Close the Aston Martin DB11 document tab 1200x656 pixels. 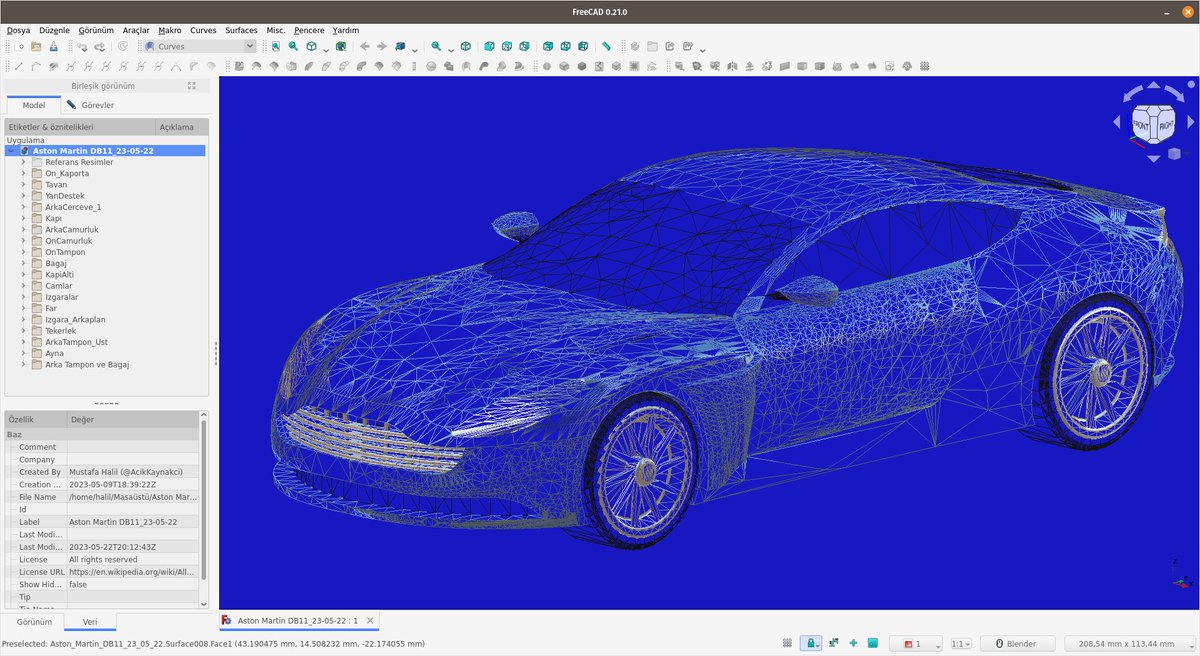click(371, 620)
